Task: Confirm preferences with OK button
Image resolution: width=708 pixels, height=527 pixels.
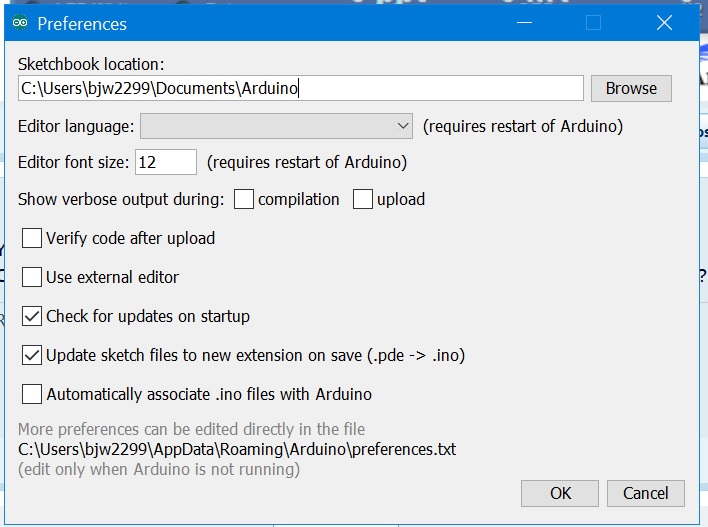Action: 560,493
